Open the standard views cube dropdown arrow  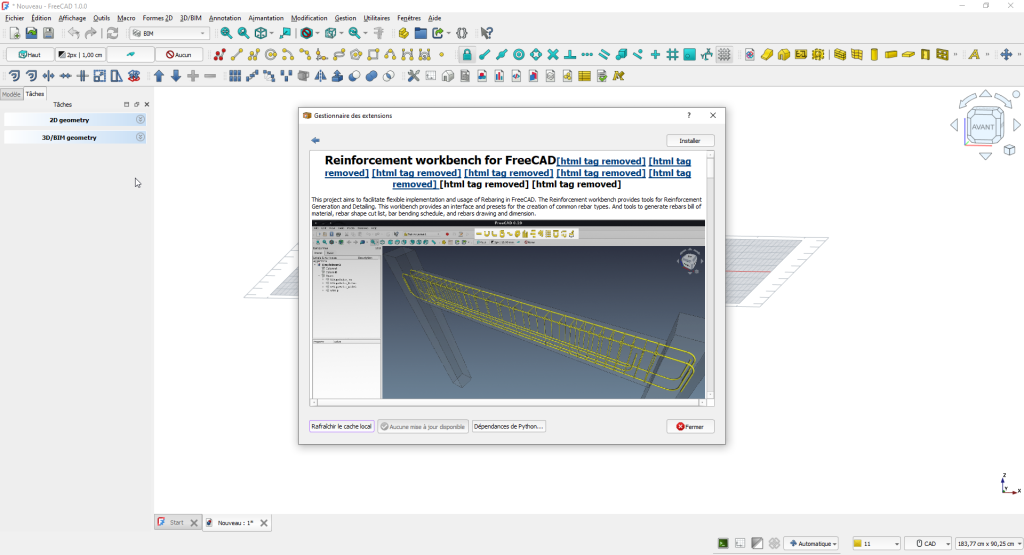coord(272,33)
